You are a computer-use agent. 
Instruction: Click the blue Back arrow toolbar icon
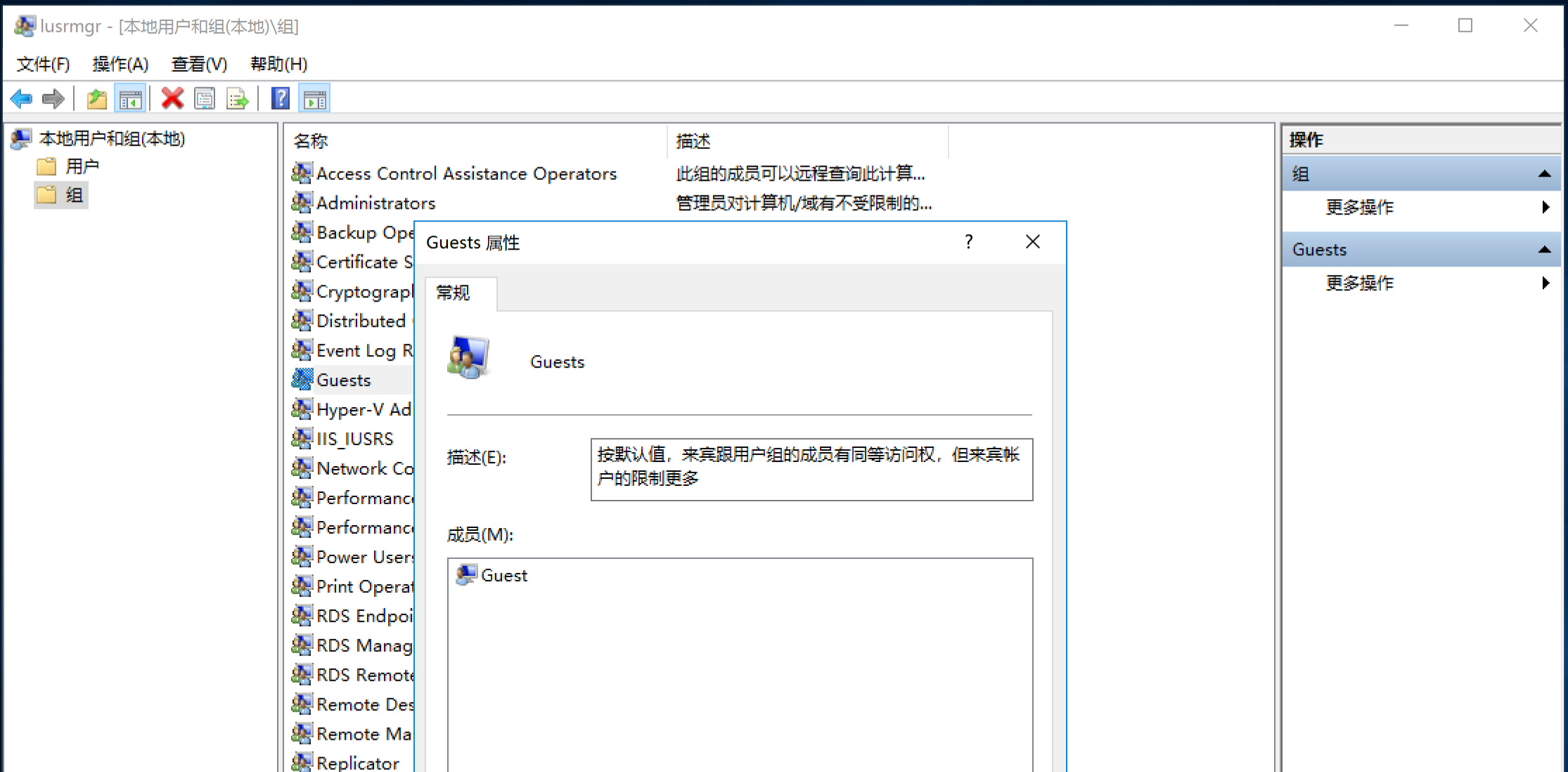click(21, 99)
